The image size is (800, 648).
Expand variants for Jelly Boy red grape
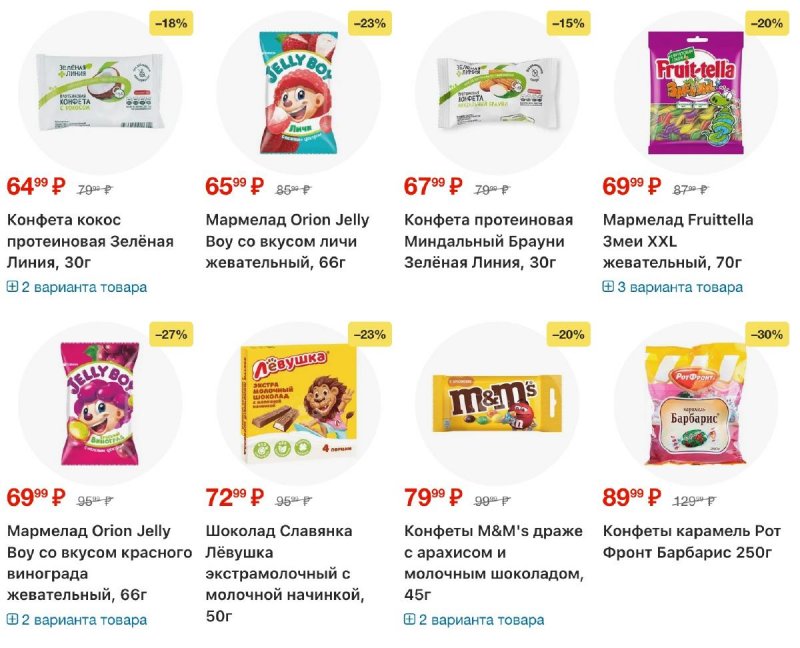pos(77,619)
